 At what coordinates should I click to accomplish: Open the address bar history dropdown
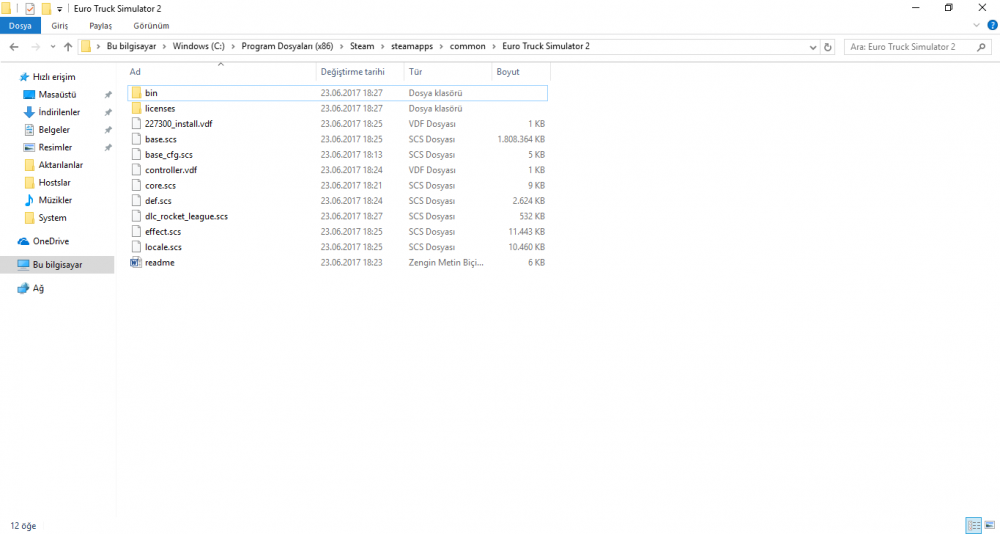coord(811,47)
